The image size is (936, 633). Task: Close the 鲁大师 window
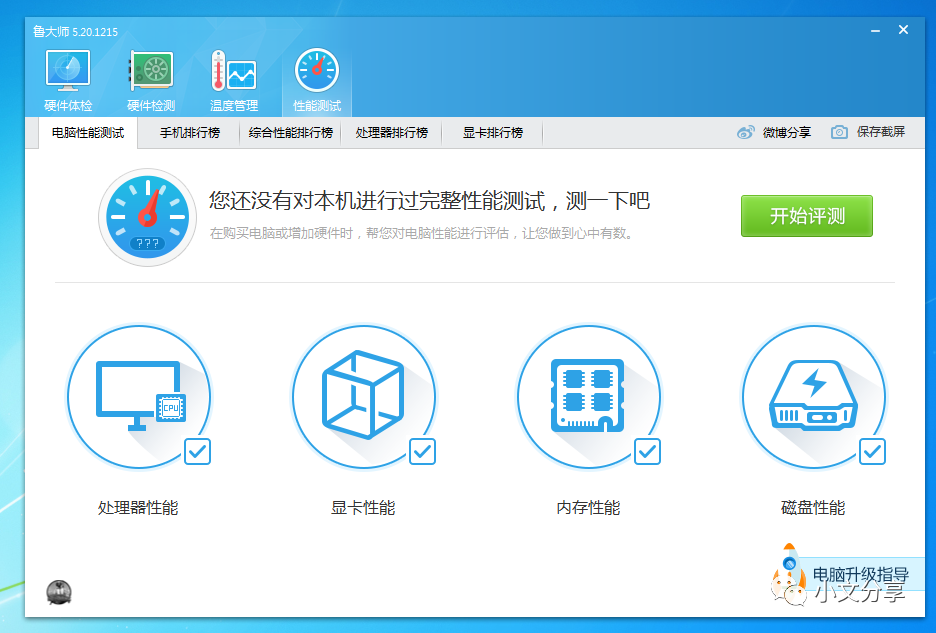click(x=903, y=30)
